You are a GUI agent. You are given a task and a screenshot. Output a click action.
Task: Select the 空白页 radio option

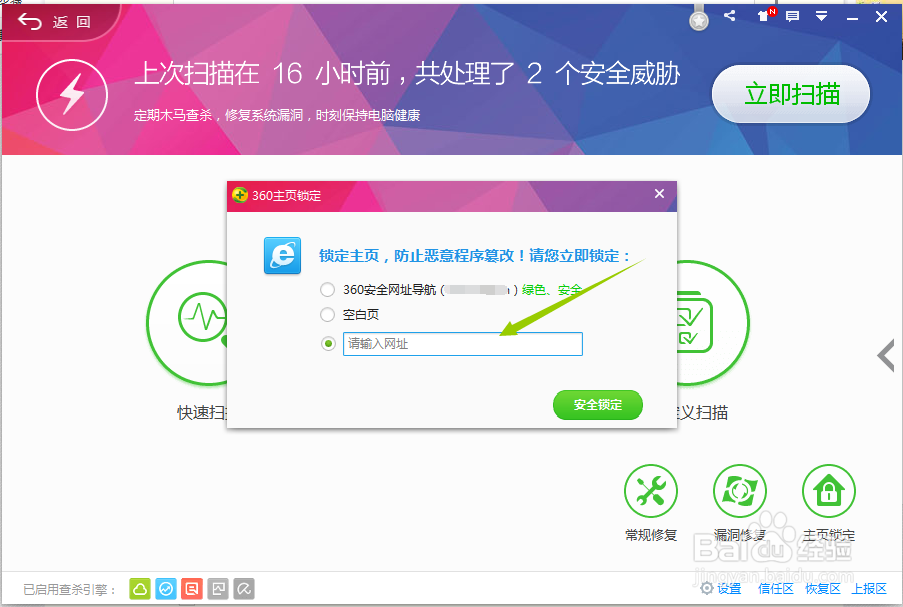(328, 314)
